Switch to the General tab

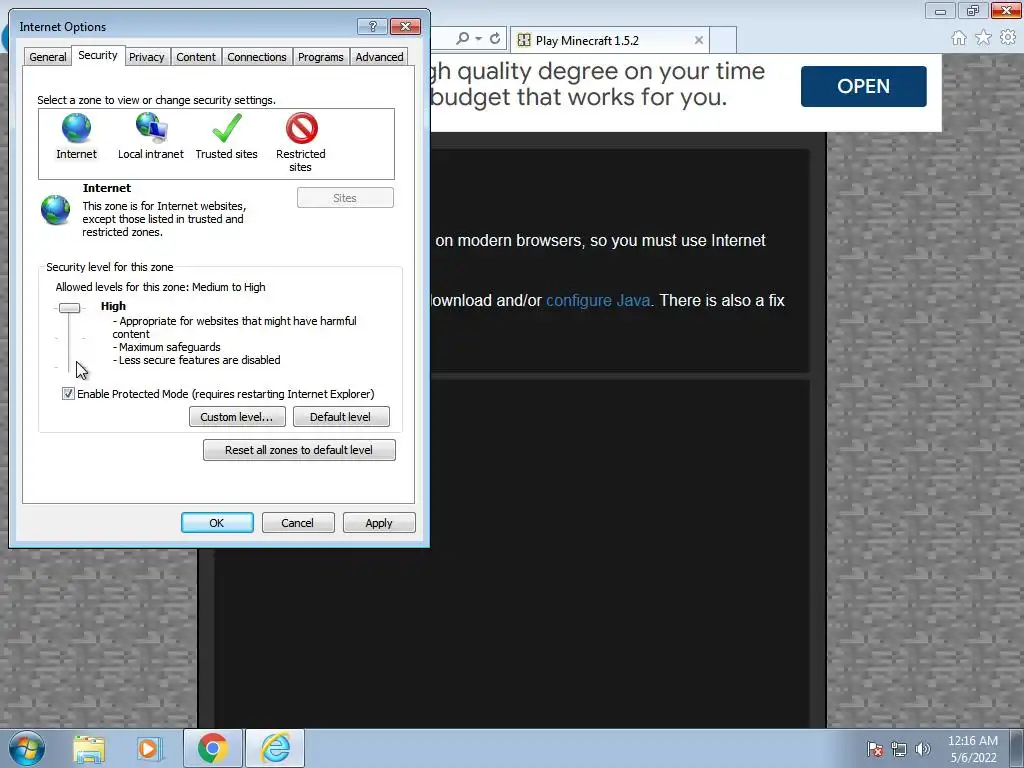[x=48, y=57]
